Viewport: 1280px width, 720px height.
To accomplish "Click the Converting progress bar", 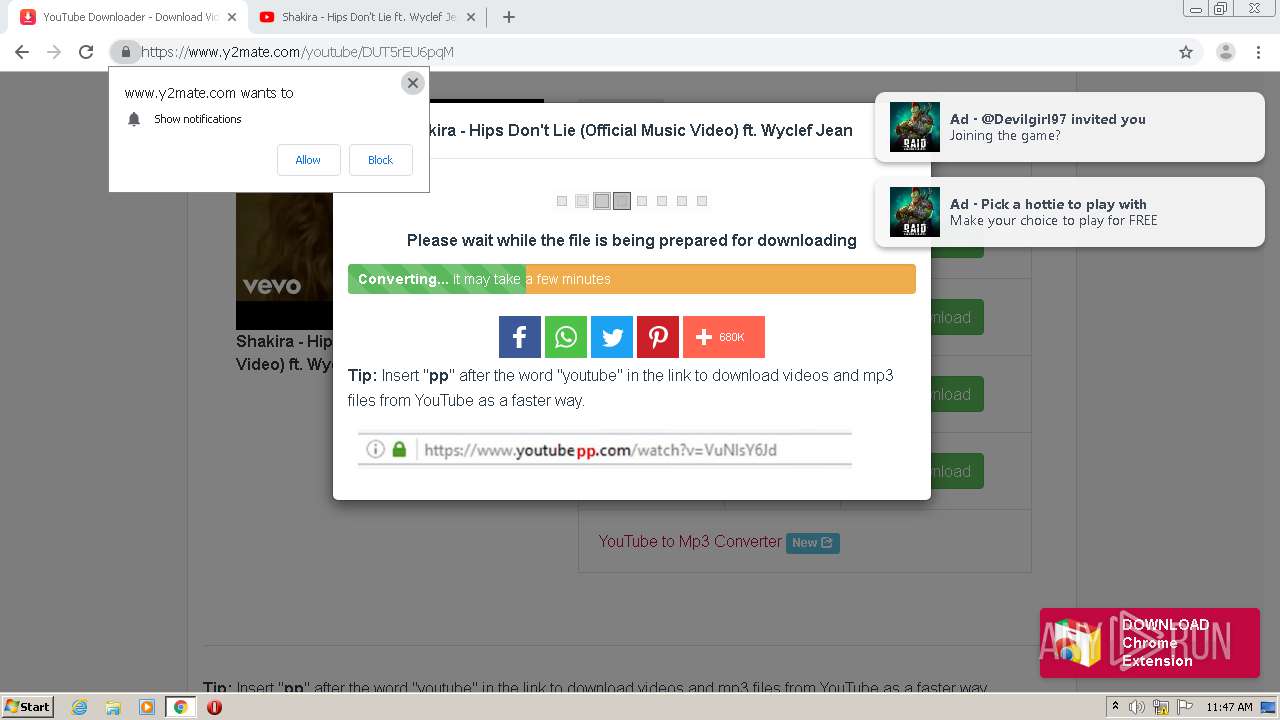I will [632, 279].
